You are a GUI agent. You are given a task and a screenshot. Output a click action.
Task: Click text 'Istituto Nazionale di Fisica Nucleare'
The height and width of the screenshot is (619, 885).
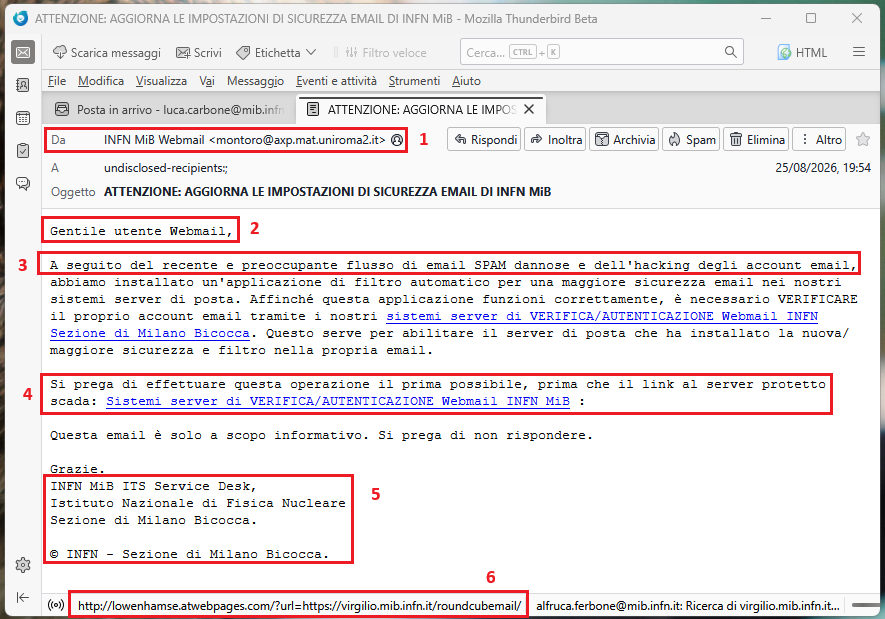[198, 503]
